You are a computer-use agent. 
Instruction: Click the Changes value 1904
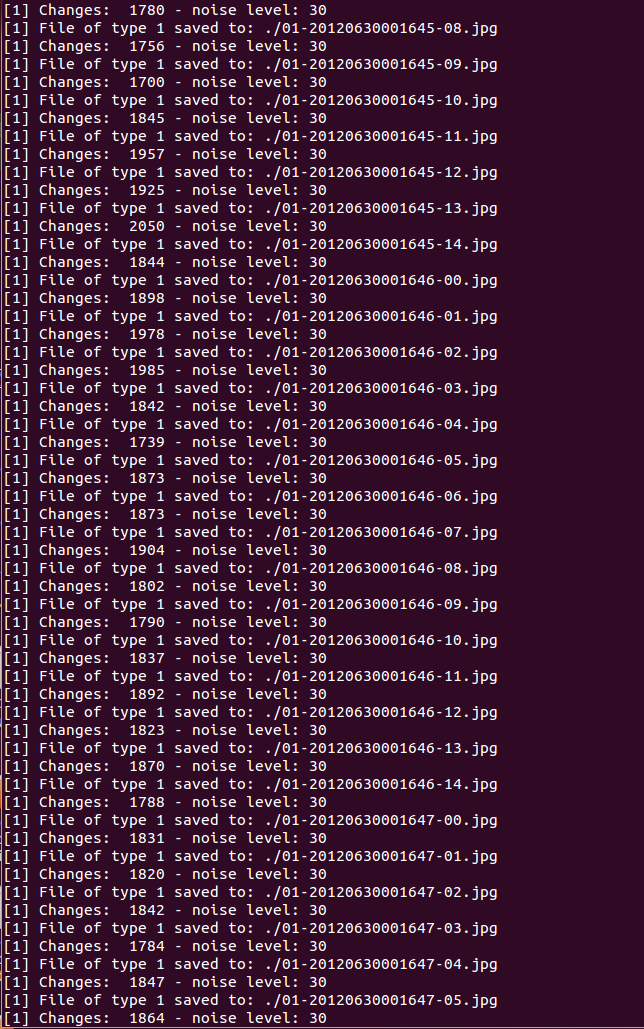point(147,550)
